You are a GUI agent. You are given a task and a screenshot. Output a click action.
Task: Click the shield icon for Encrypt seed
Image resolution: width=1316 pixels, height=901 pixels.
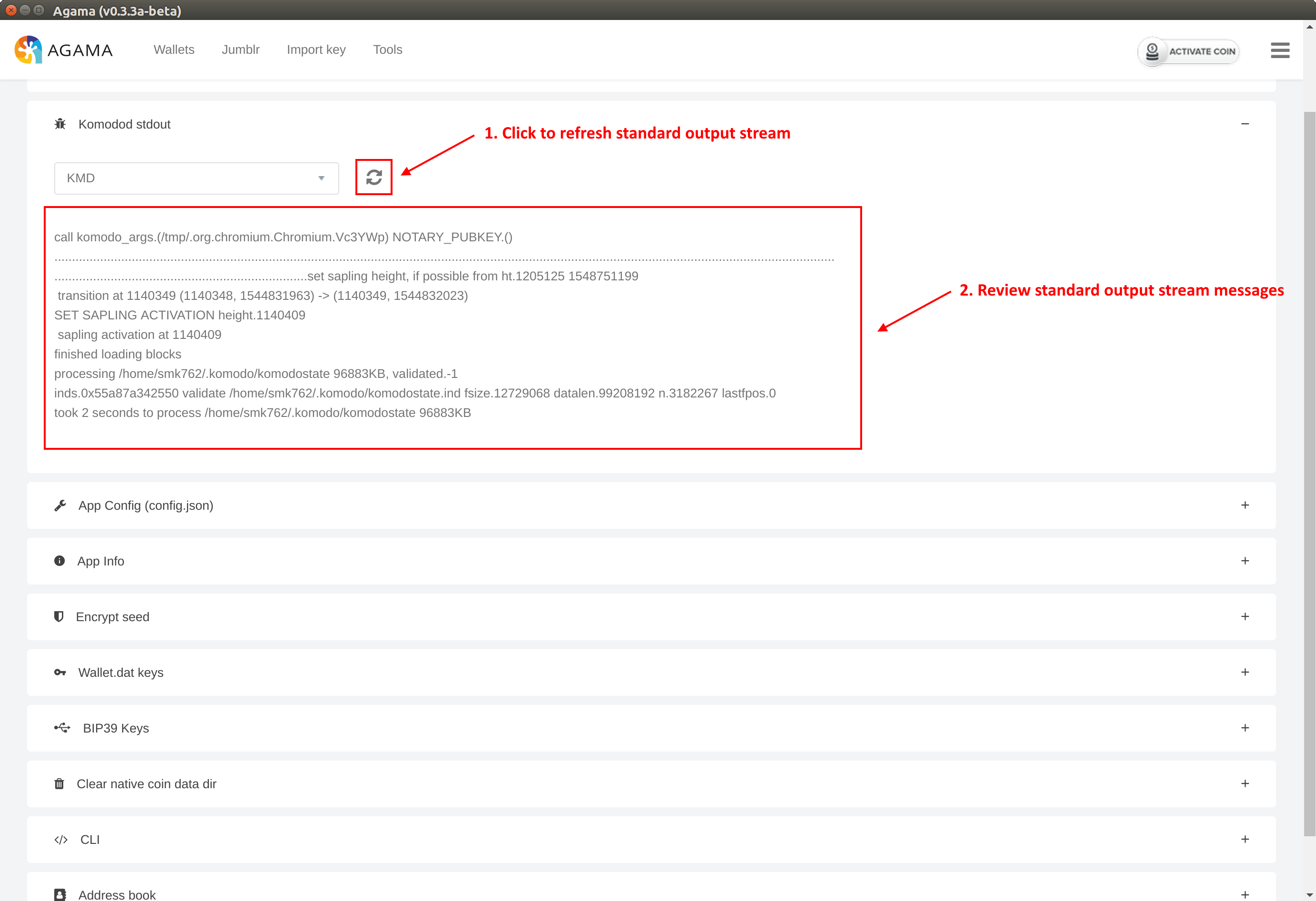click(x=59, y=616)
